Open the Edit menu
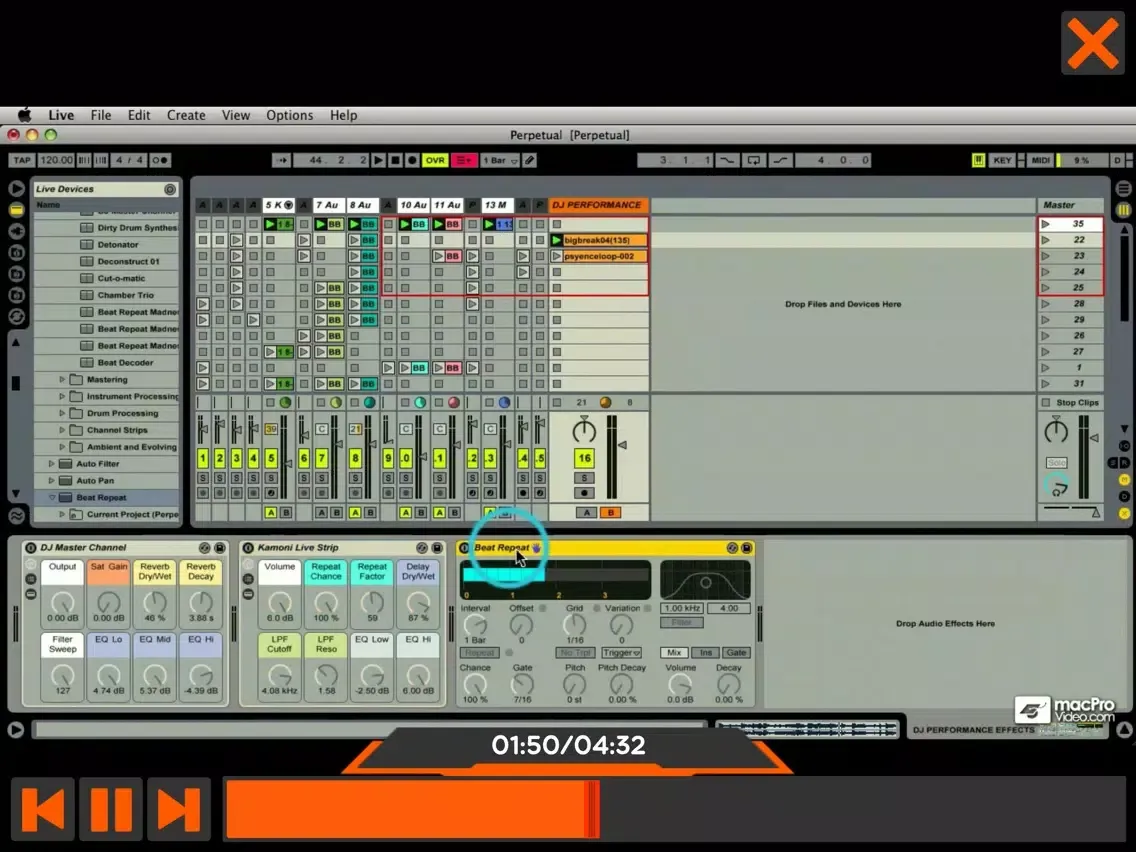This screenshot has width=1136, height=852. pos(138,115)
